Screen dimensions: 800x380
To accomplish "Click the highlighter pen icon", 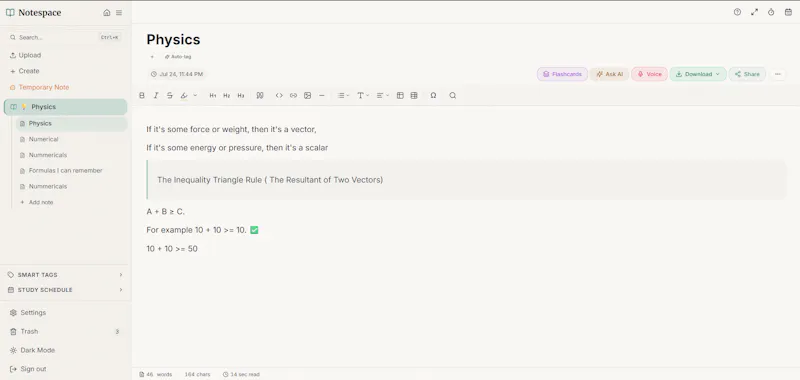I will click(184, 95).
